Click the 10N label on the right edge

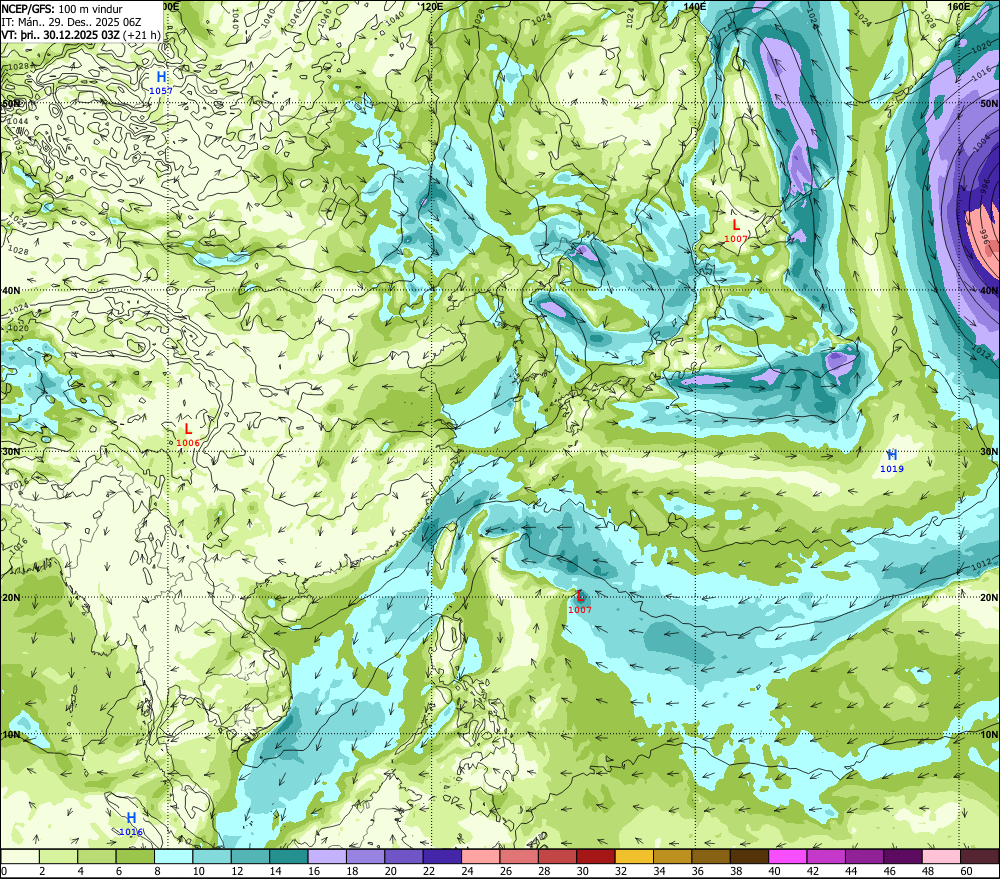click(989, 734)
